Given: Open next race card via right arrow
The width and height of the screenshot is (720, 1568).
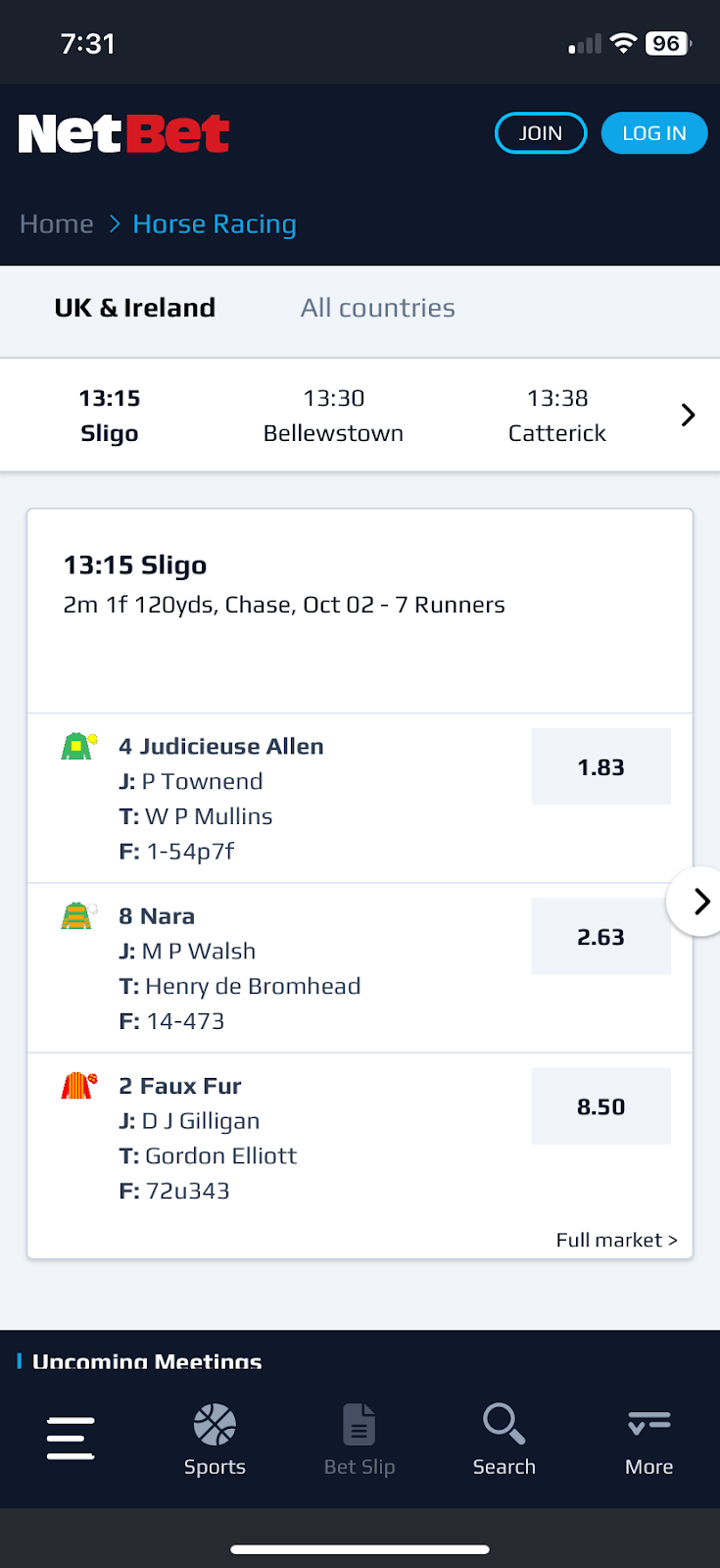Looking at the screenshot, I should point(699,902).
